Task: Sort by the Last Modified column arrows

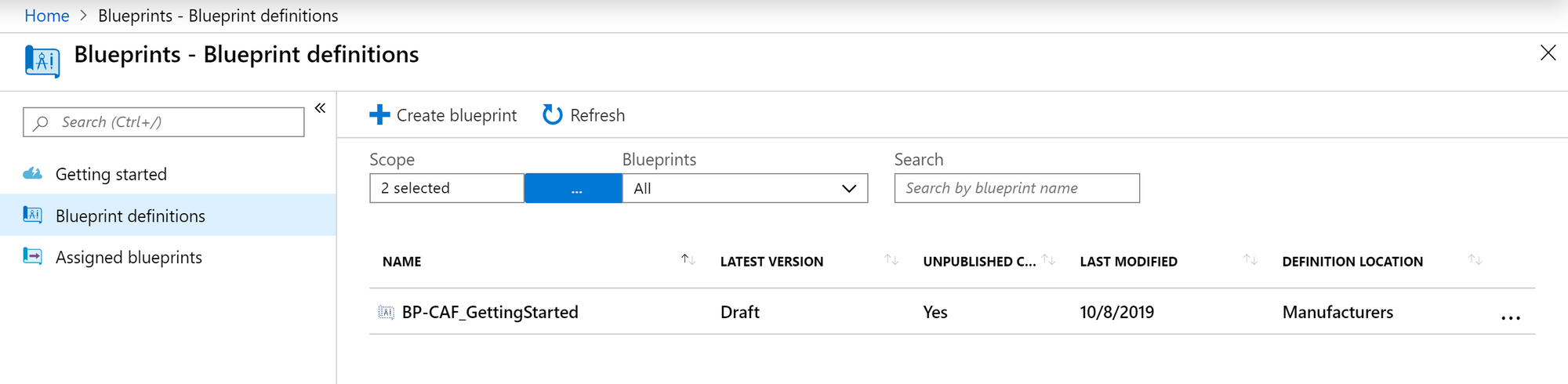Action: point(1250,259)
